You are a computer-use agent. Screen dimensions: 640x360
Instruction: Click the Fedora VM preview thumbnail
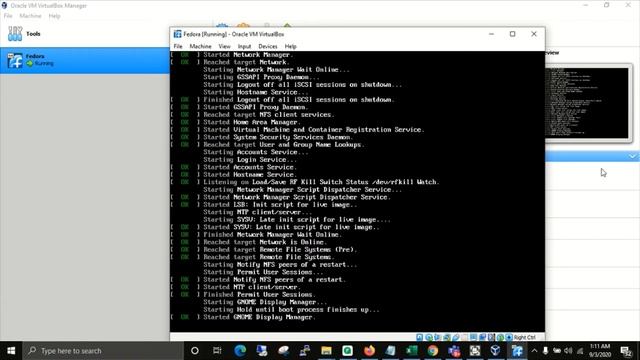pos(589,103)
